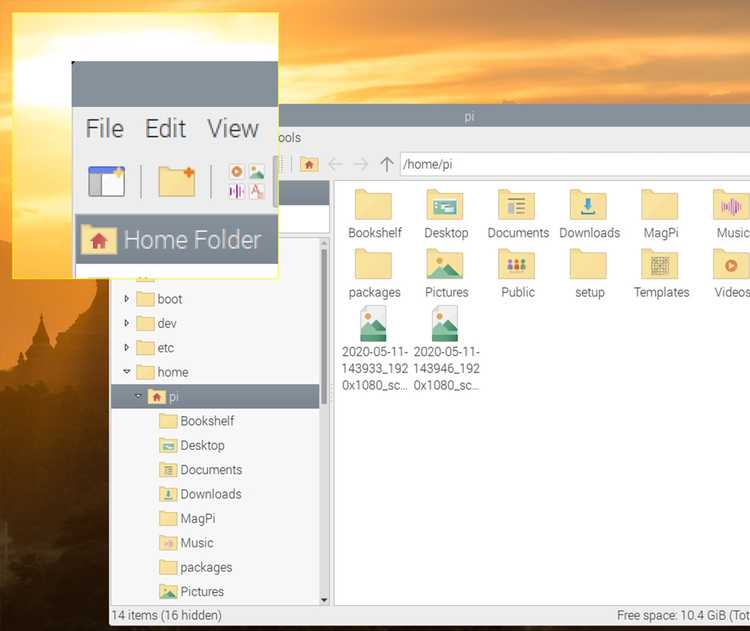This screenshot has height=631, width=750.
Task: Open the View menu
Action: click(232, 129)
